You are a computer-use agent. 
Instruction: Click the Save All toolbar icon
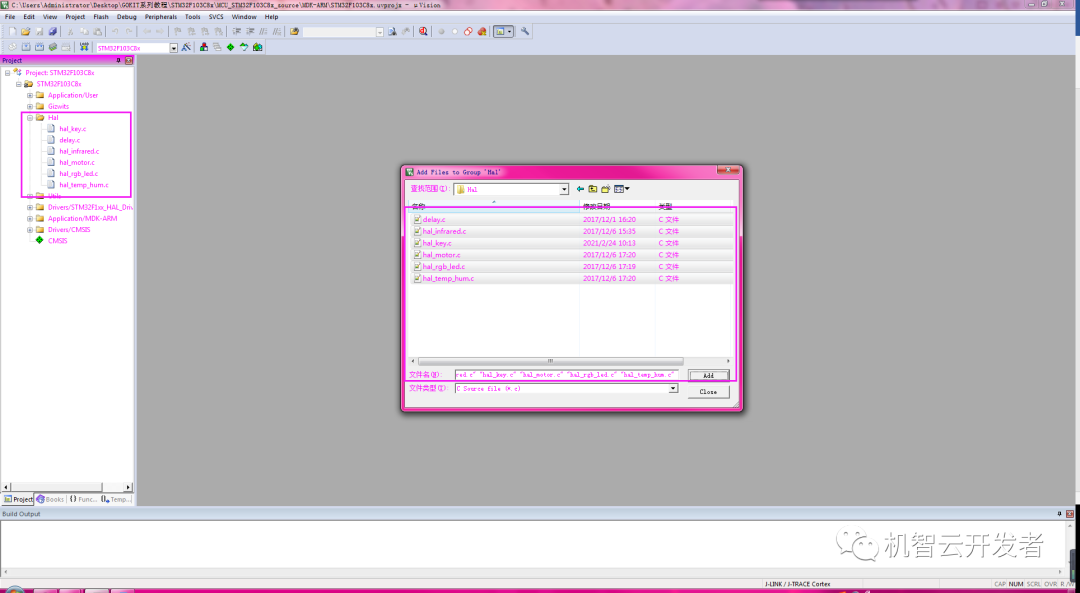point(52,31)
